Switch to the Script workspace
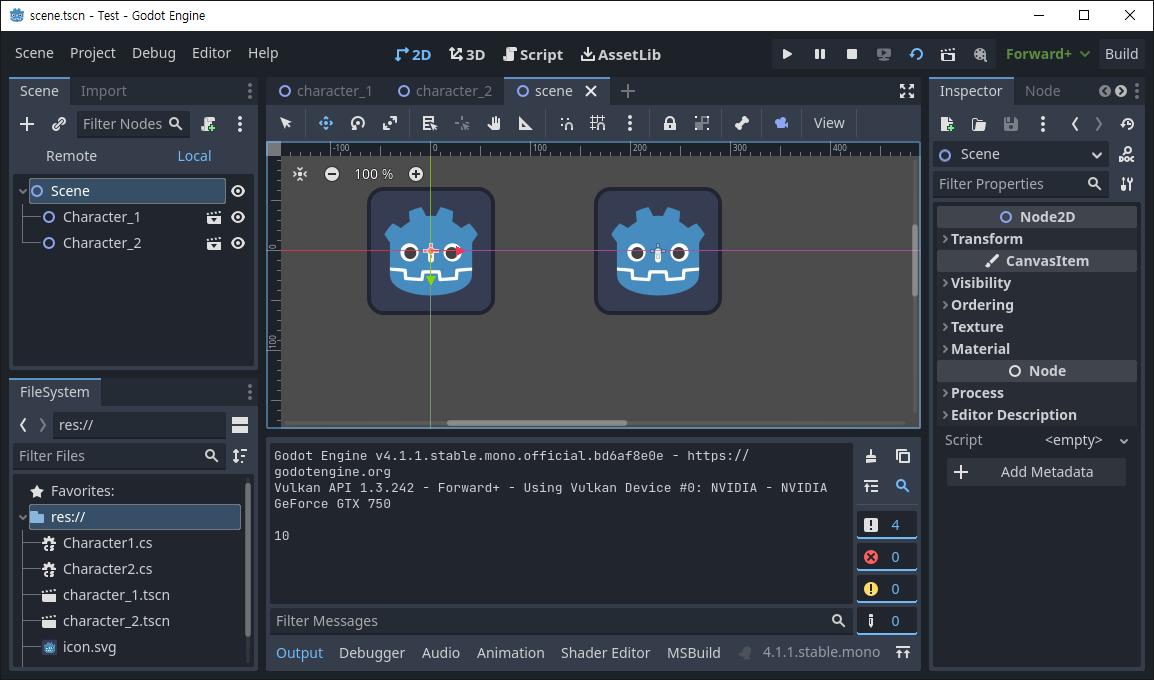1154x680 pixels. click(533, 54)
